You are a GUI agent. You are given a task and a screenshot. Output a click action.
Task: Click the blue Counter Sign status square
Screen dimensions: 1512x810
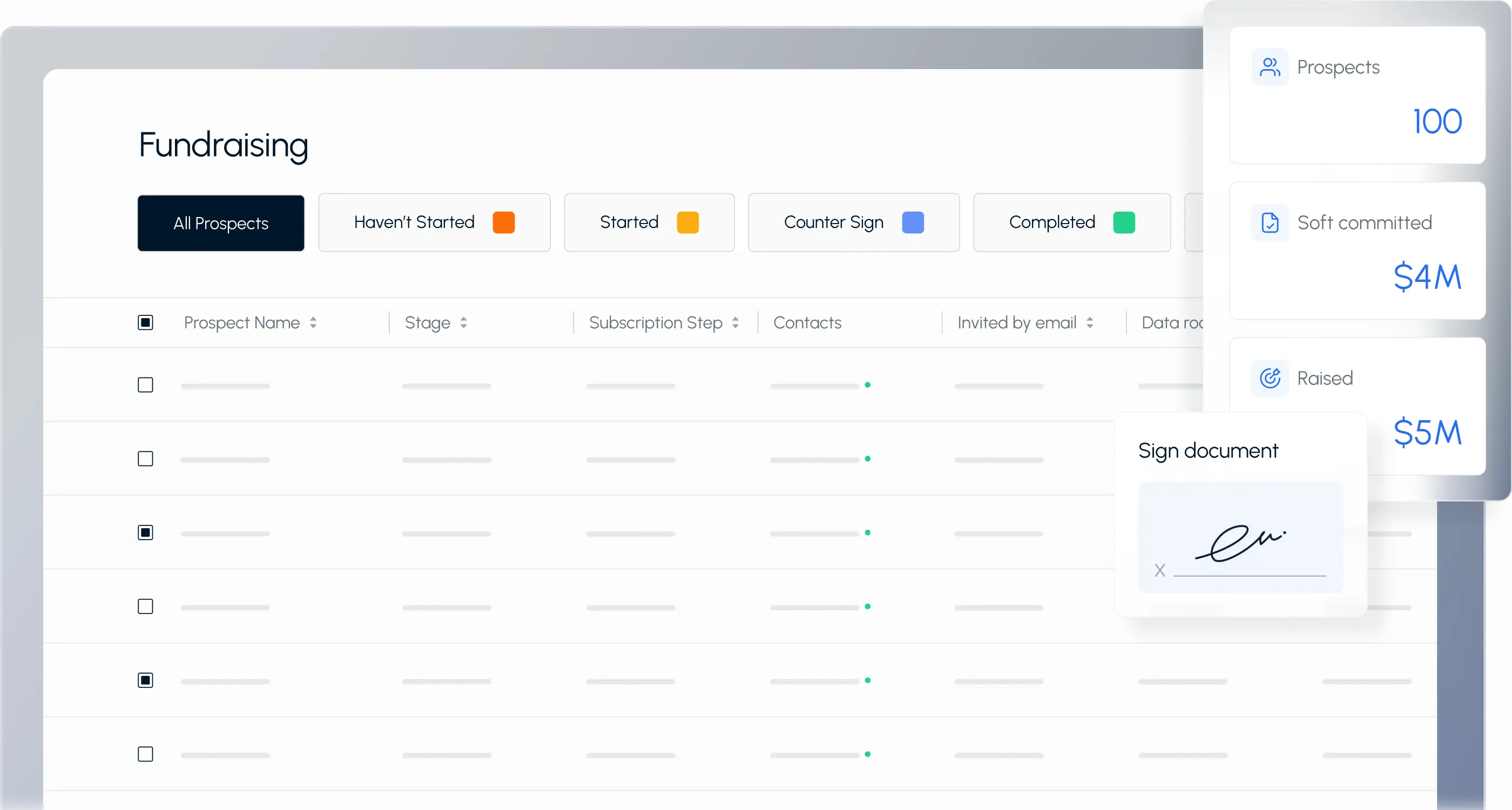912,222
